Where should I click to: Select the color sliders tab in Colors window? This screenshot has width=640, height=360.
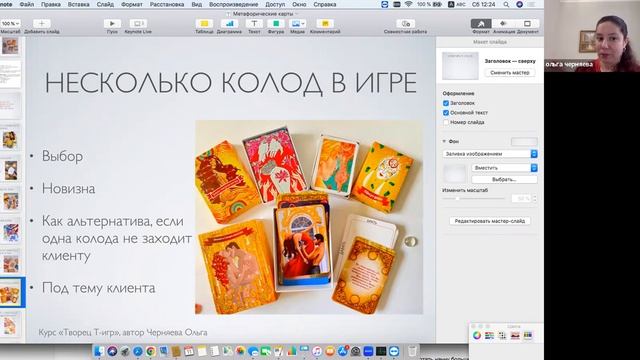point(489,336)
